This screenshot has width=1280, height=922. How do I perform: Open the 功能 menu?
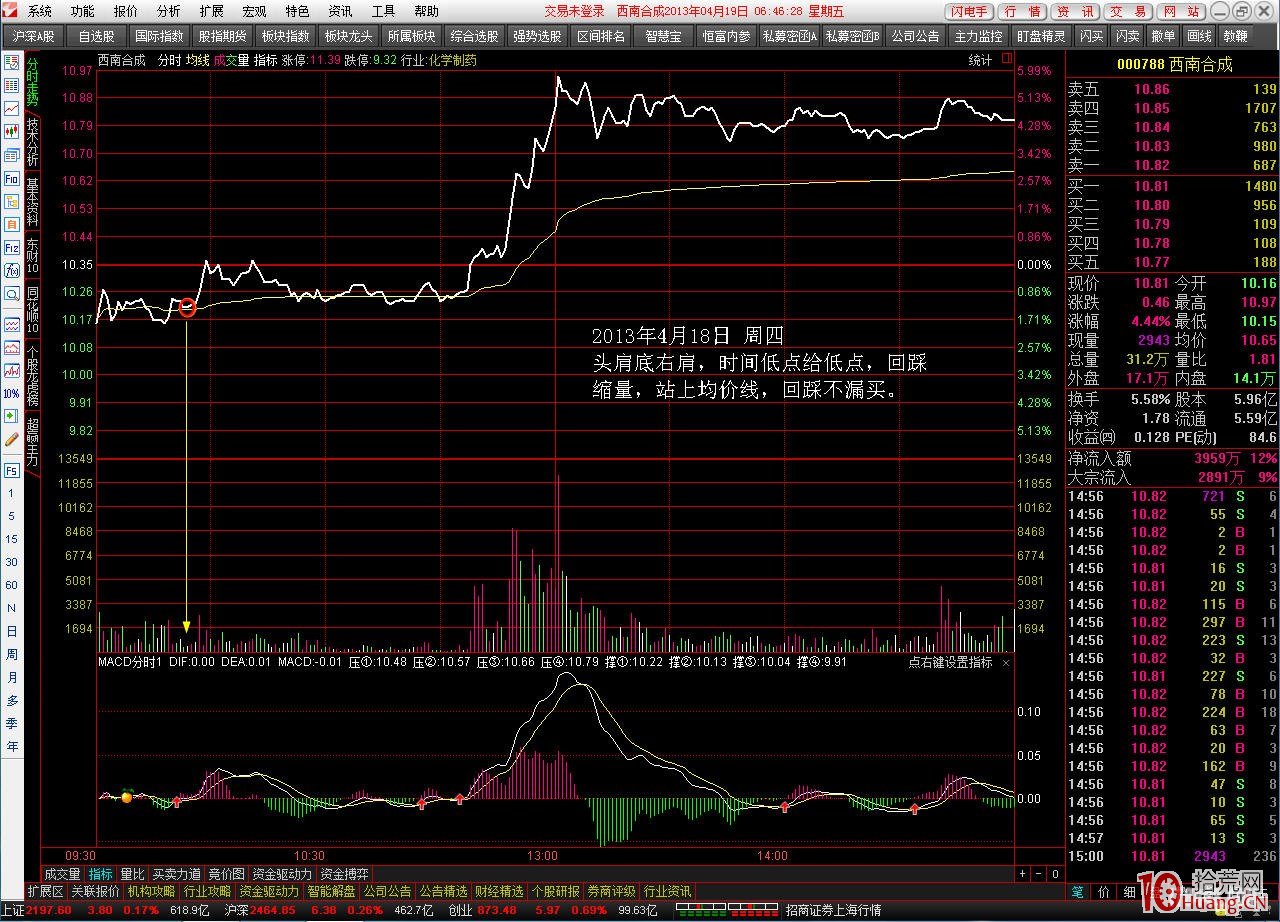(83, 11)
